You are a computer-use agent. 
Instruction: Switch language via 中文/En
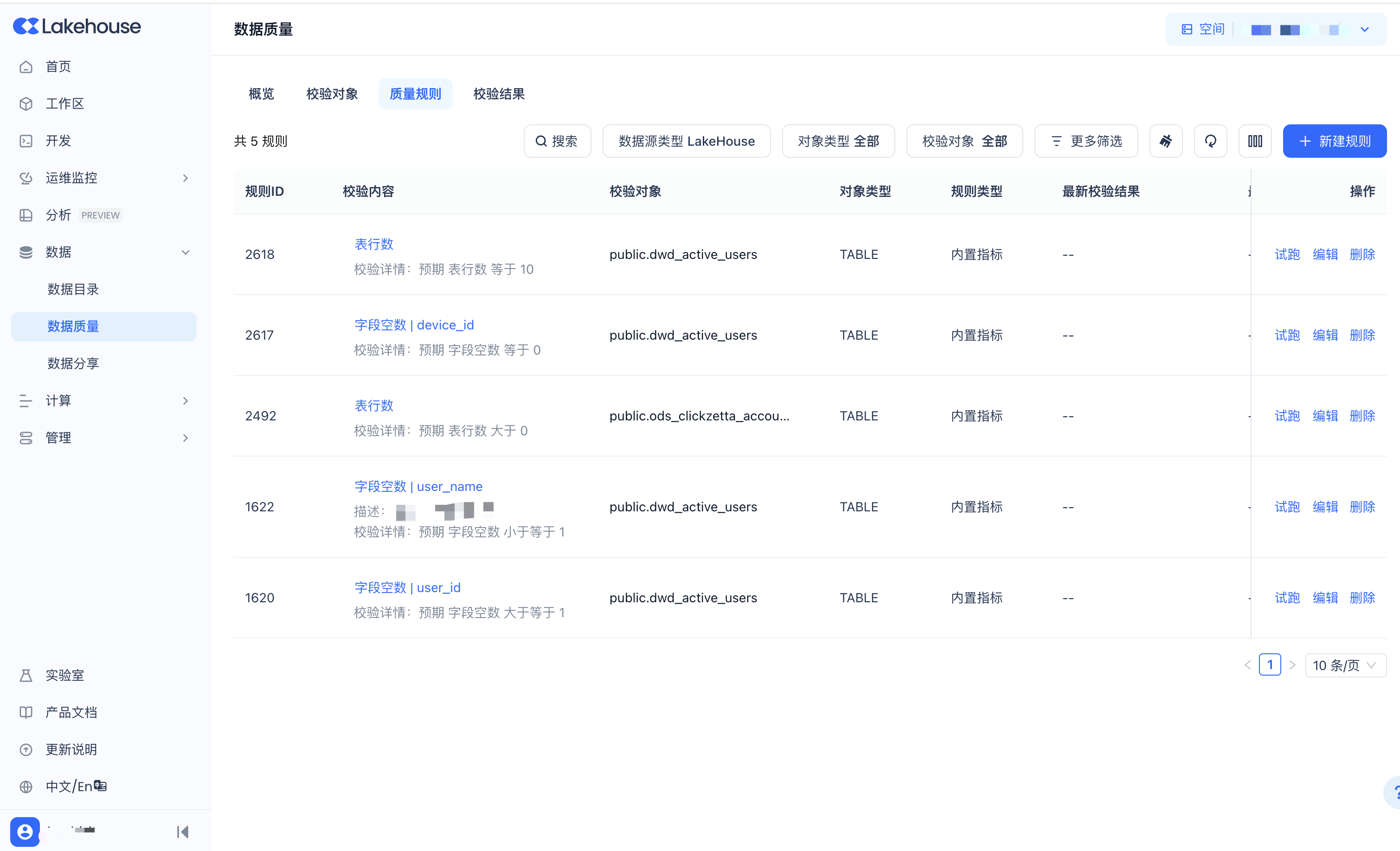69,786
